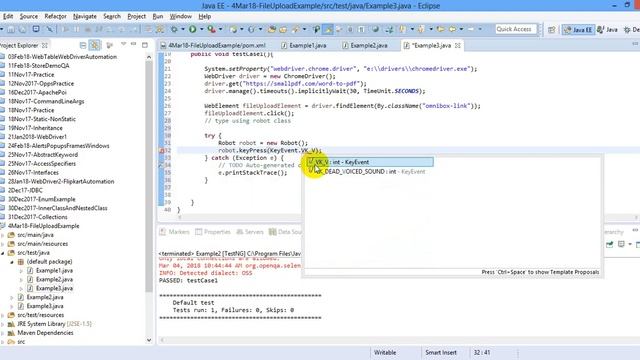Open the terminal/console toolbar icon
The height and width of the screenshot is (360, 640).
(x=36, y=29)
